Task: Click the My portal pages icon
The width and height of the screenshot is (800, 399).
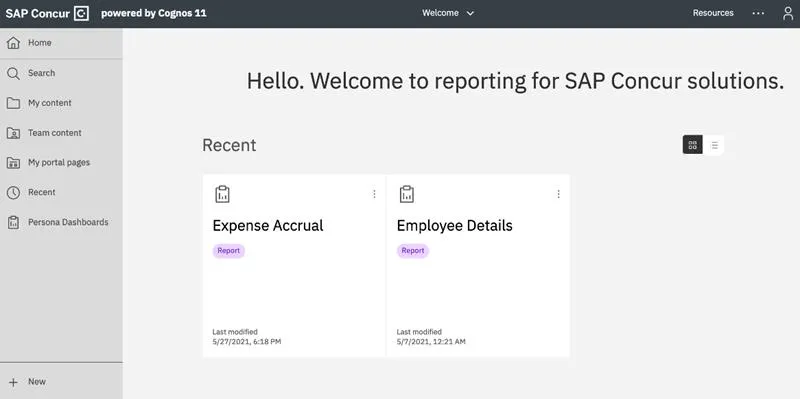Action: [x=13, y=163]
